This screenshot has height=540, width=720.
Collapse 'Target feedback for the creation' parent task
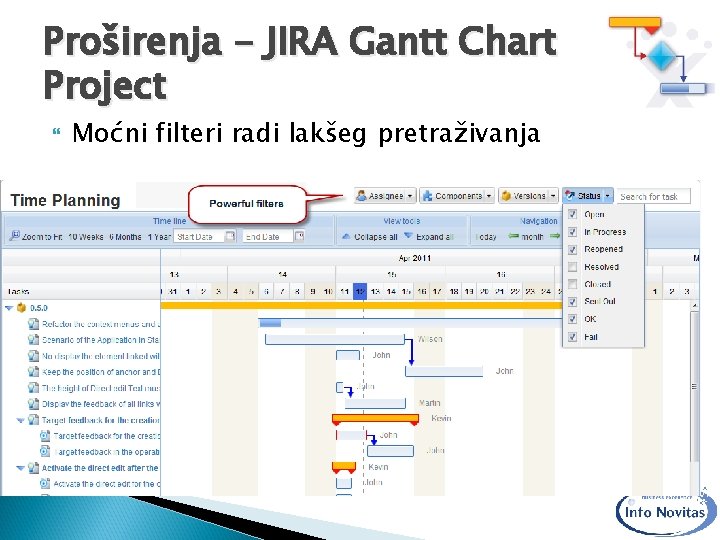[x=20, y=420]
